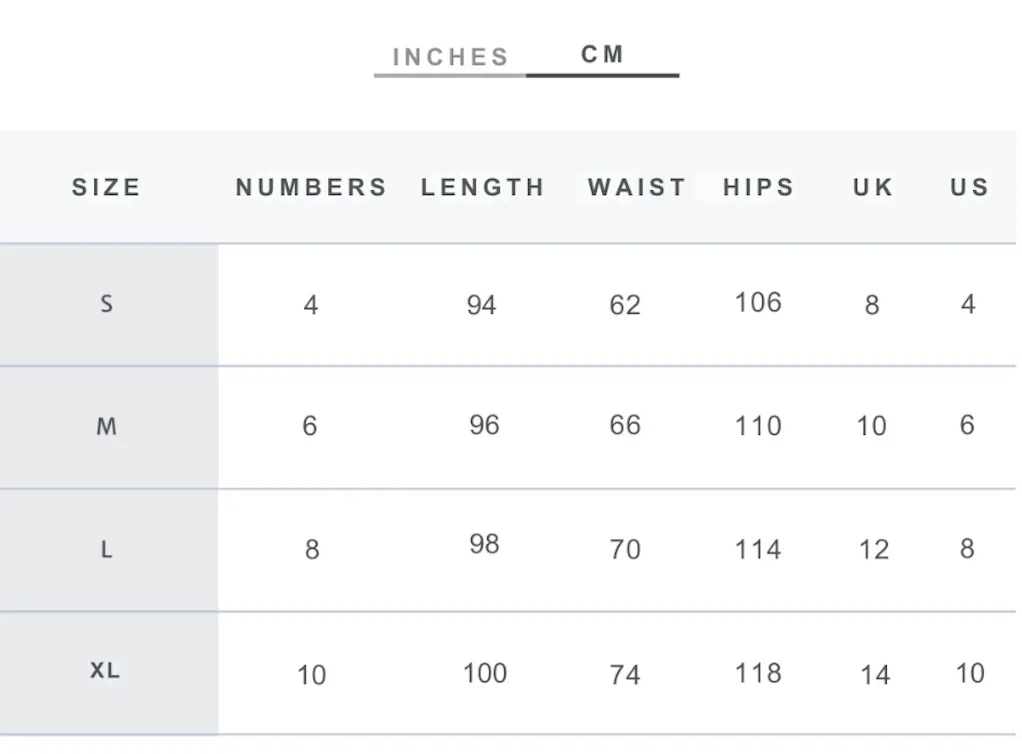Image resolution: width=1022 pixels, height=754 pixels.
Task: Click the UK size 12 cell
Action: (x=873, y=549)
